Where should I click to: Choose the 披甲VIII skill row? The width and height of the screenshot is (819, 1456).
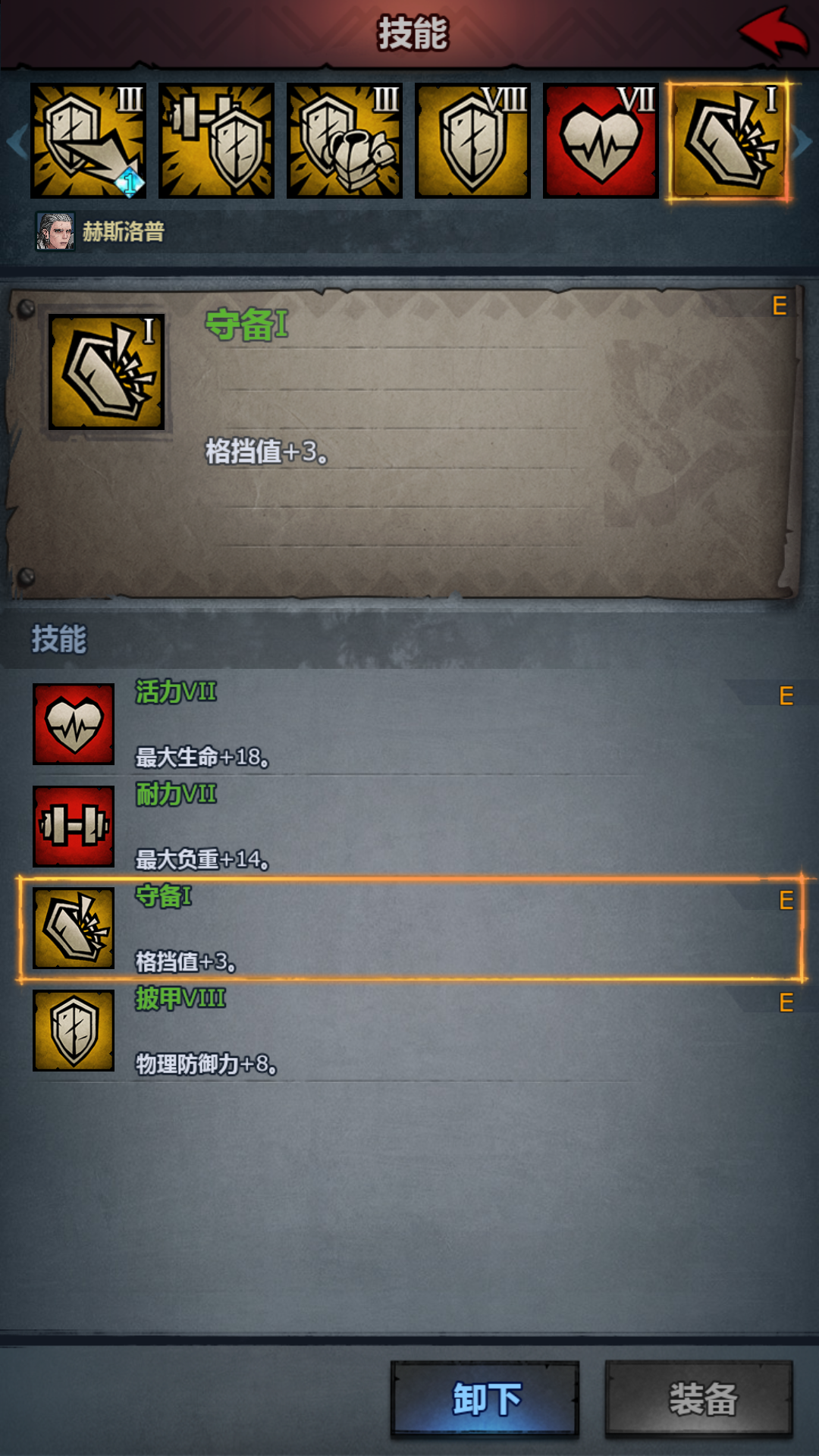pyautogui.click(x=409, y=1031)
